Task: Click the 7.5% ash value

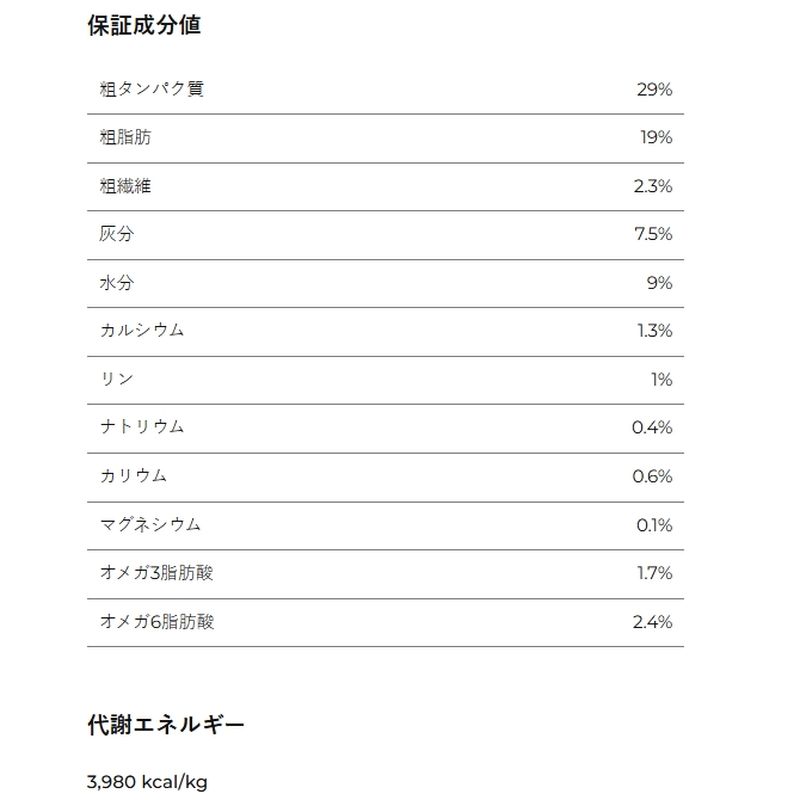Action: click(653, 234)
